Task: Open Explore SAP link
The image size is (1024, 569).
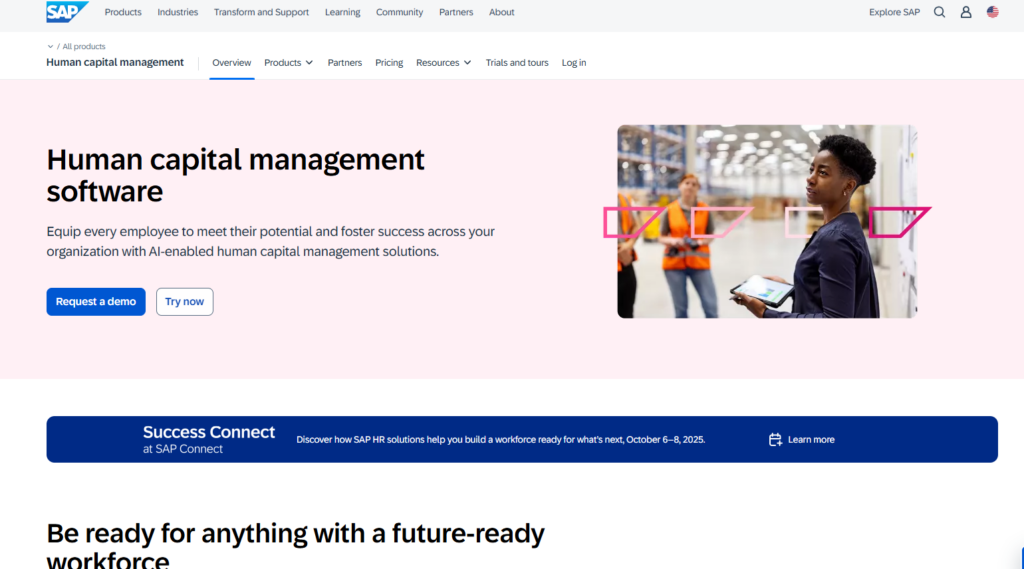Action: coord(894,12)
